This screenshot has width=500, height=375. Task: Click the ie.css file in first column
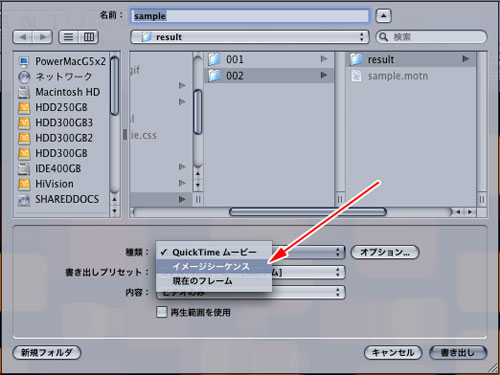click(x=143, y=135)
